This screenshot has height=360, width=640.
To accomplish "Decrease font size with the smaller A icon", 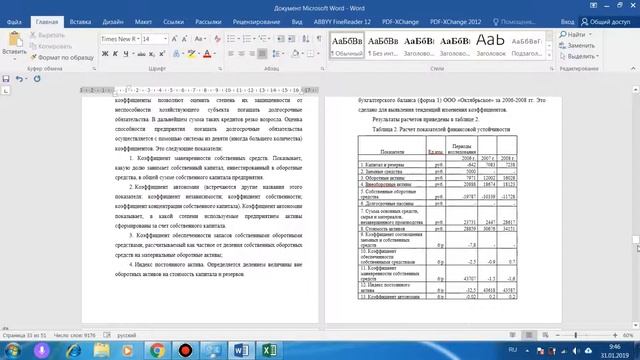I will pyautogui.click(x=184, y=39).
